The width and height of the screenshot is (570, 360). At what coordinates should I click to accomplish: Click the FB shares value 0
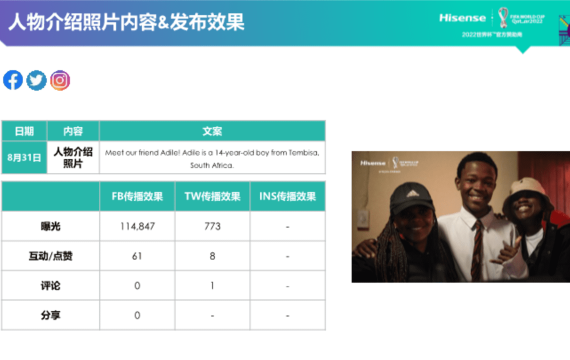137,315
